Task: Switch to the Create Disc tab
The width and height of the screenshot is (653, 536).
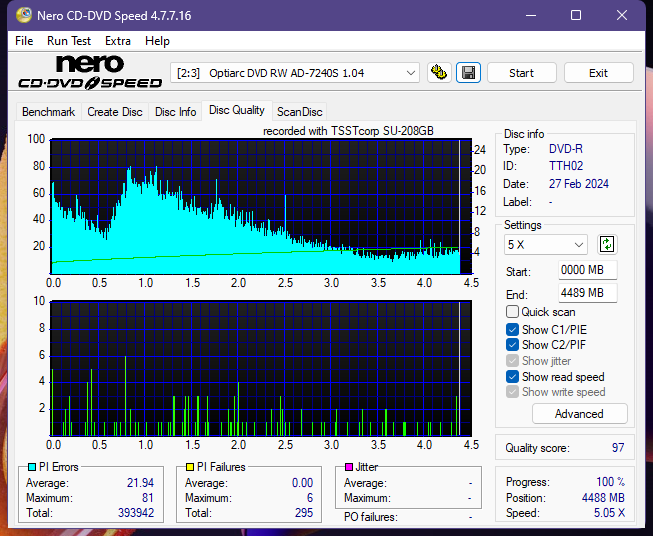Action: (115, 112)
